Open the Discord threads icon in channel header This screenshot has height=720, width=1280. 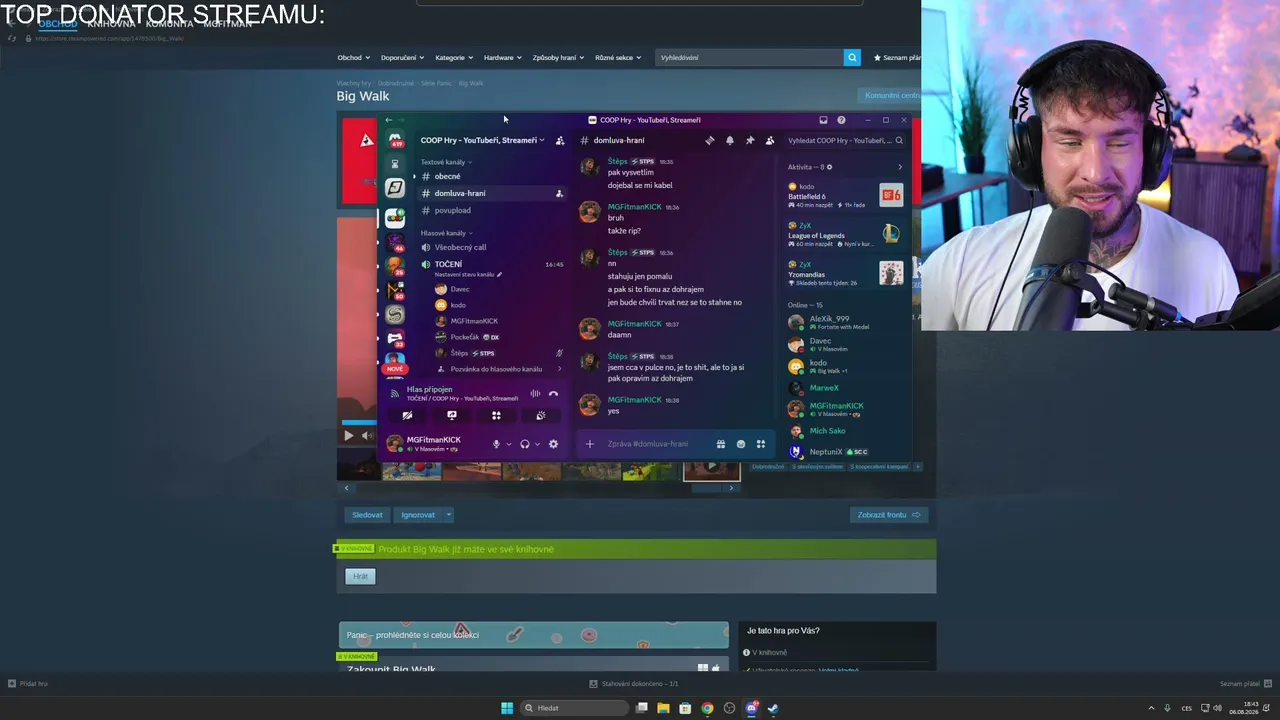[709, 140]
